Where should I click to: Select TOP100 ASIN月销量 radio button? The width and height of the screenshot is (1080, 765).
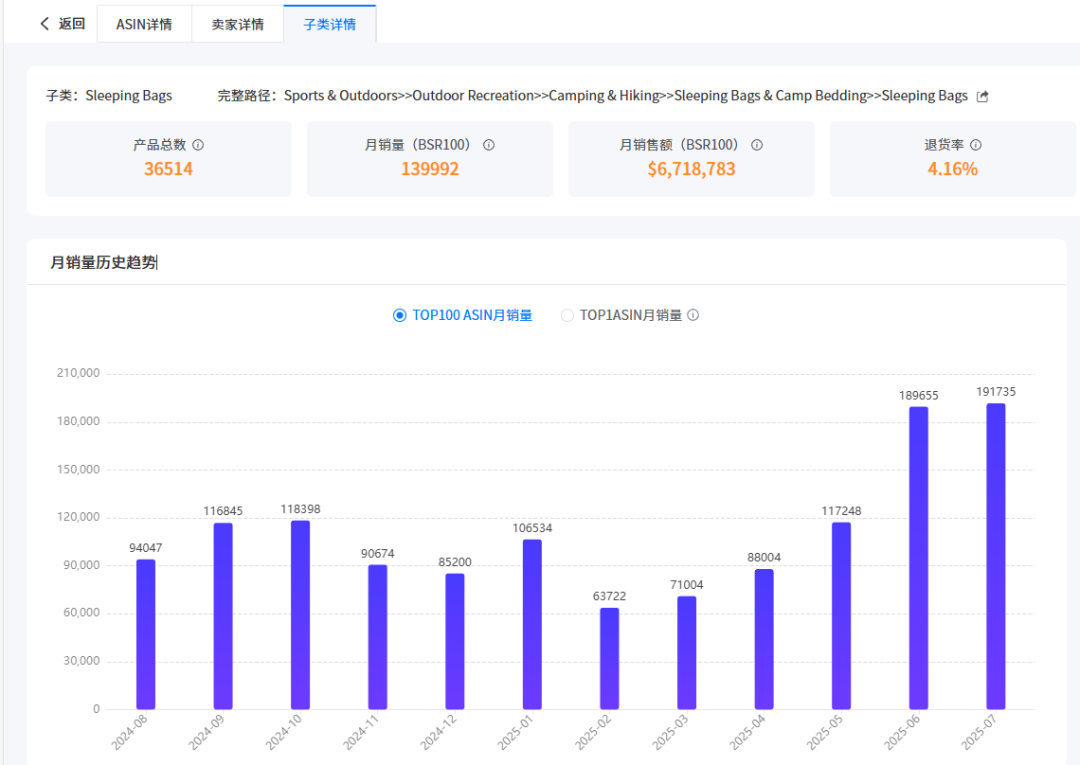click(400, 315)
